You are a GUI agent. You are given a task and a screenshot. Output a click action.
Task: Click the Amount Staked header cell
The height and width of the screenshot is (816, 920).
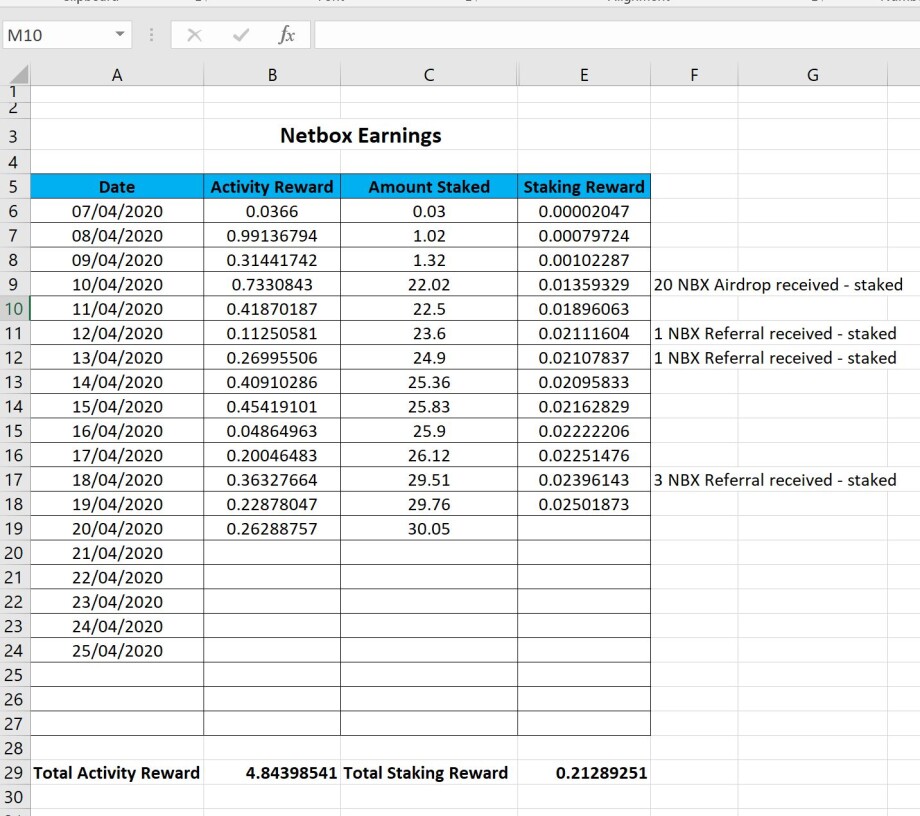pos(429,187)
